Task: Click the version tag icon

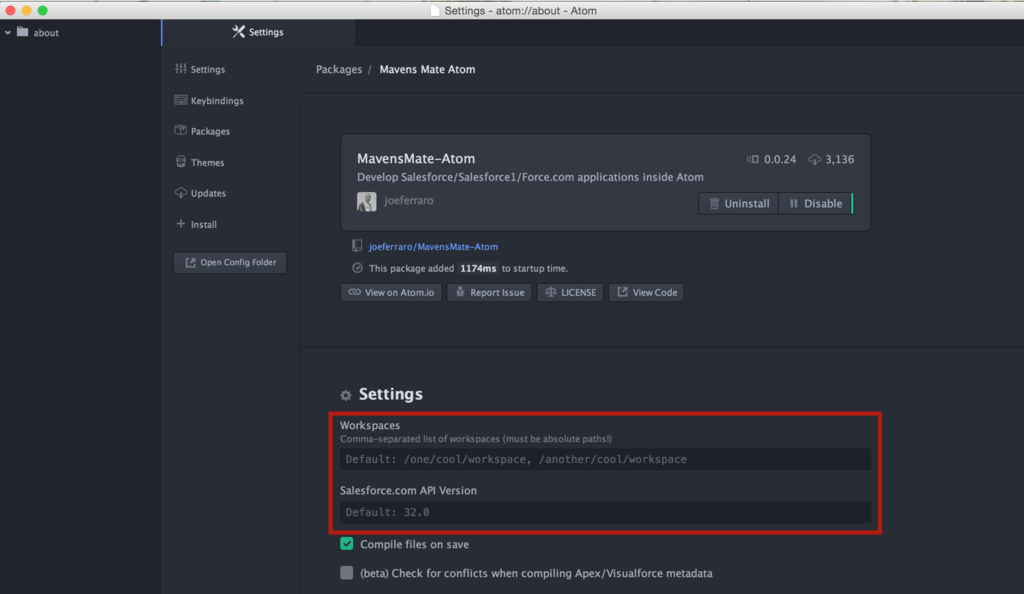Action: (x=753, y=159)
